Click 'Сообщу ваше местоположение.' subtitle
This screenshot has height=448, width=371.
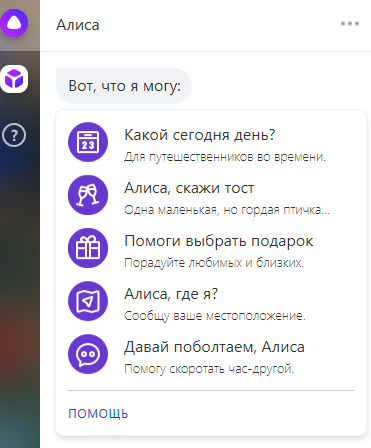point(215,316)
